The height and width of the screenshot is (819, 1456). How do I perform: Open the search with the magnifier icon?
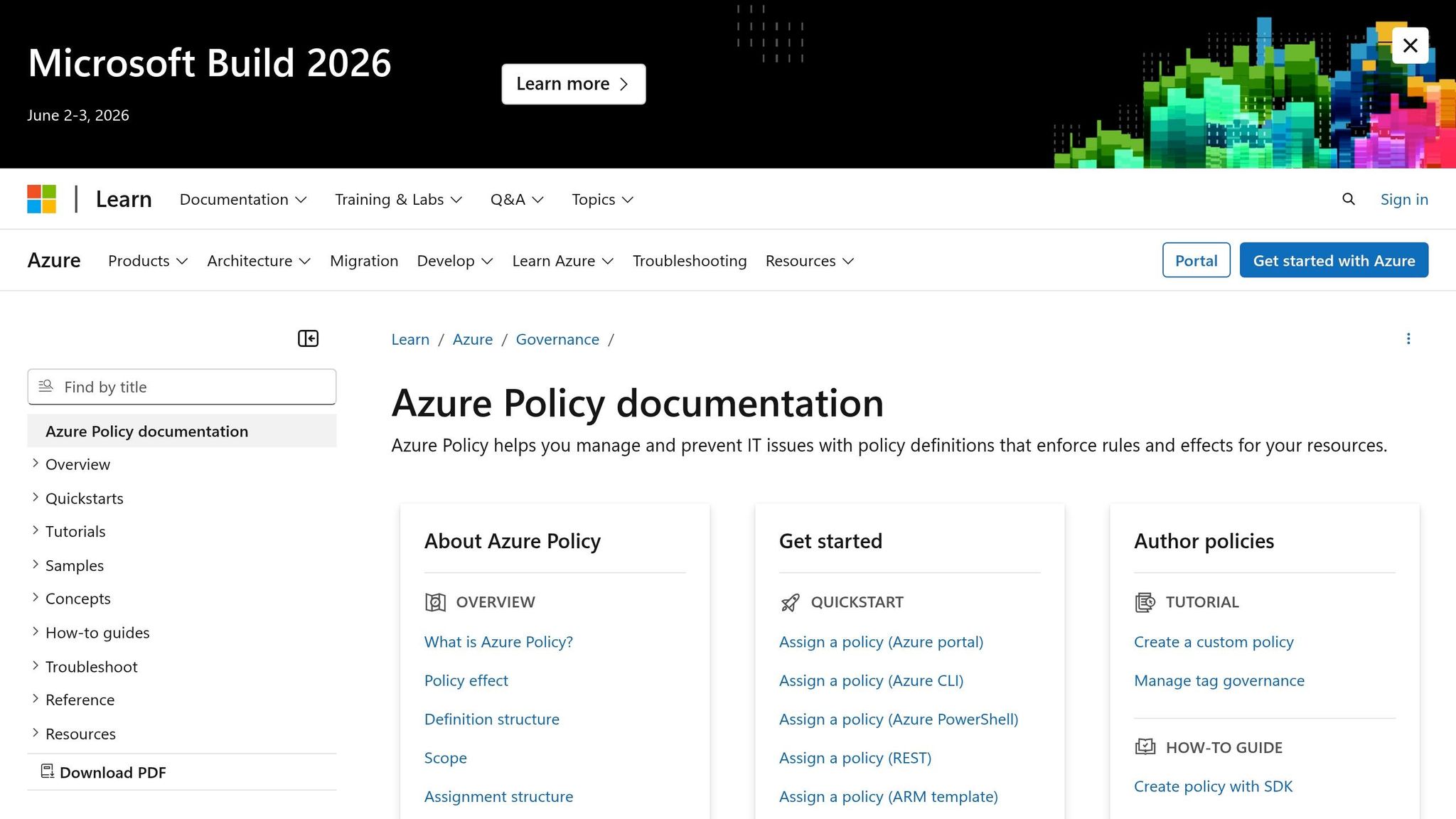pos(1348,199)
